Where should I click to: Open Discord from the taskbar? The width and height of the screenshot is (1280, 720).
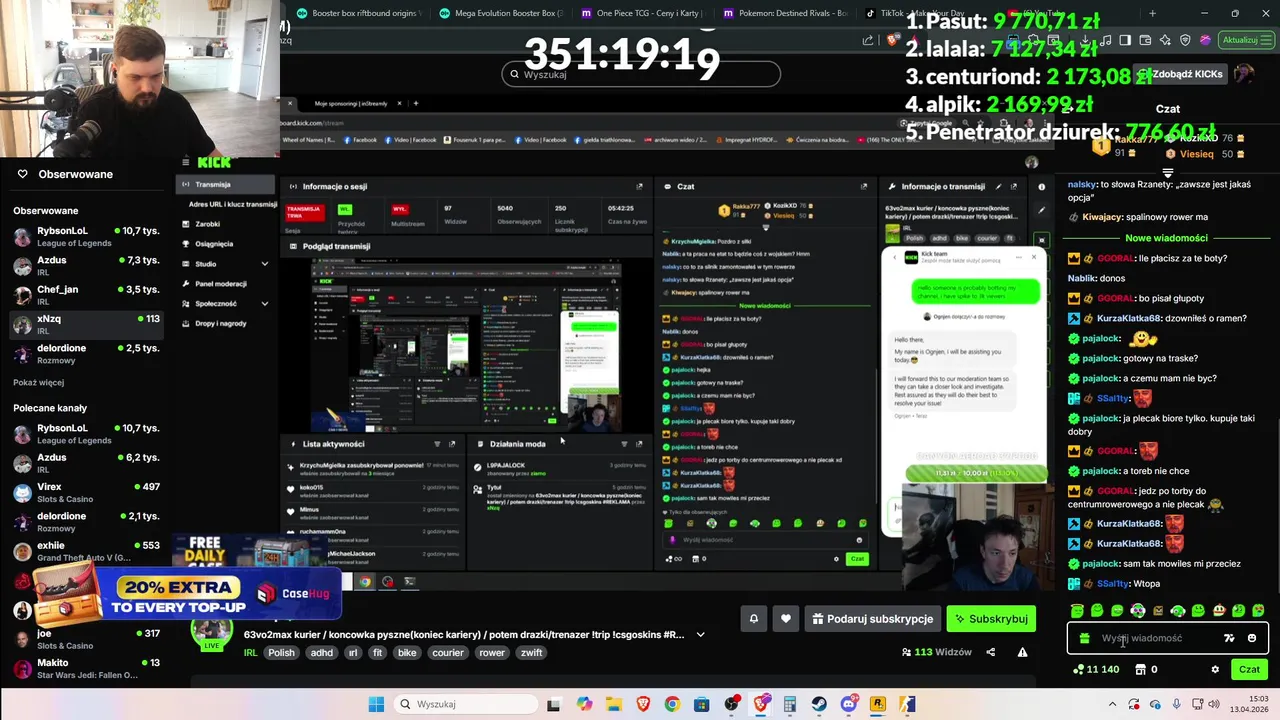tap(850, 704)
